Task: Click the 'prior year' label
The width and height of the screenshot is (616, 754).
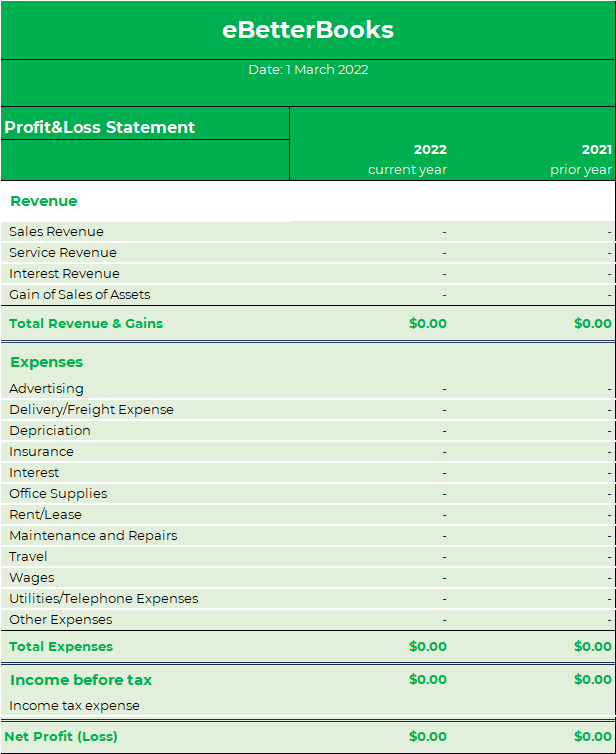Action: [x=581, y=170]
